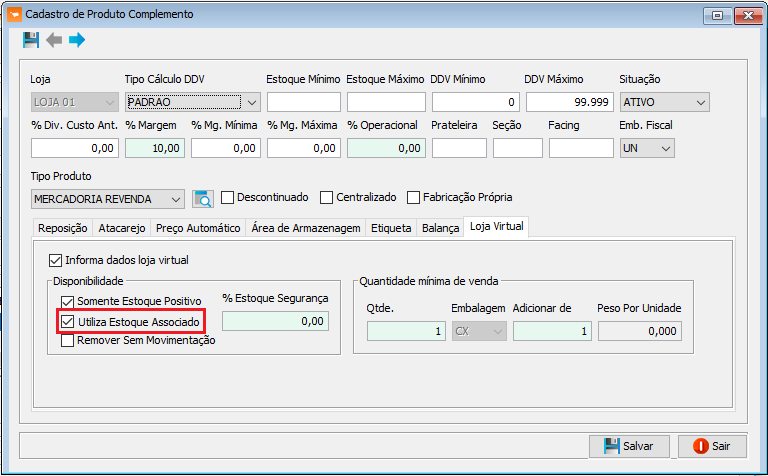Go to previous record with left arrow

54,40
